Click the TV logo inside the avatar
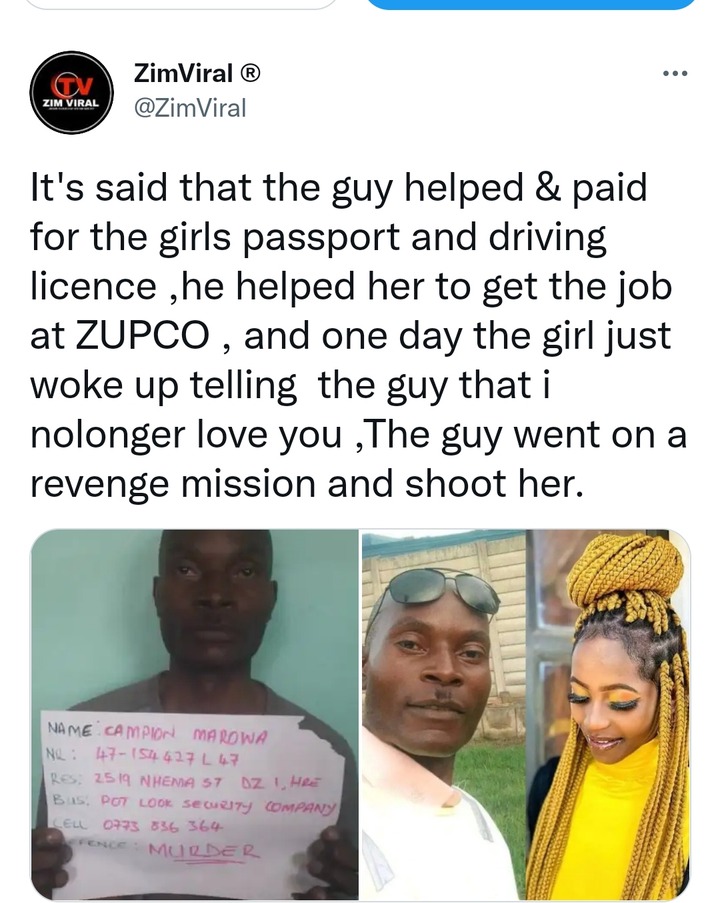This screenshot has width=720, height=903. pos(72,86)
